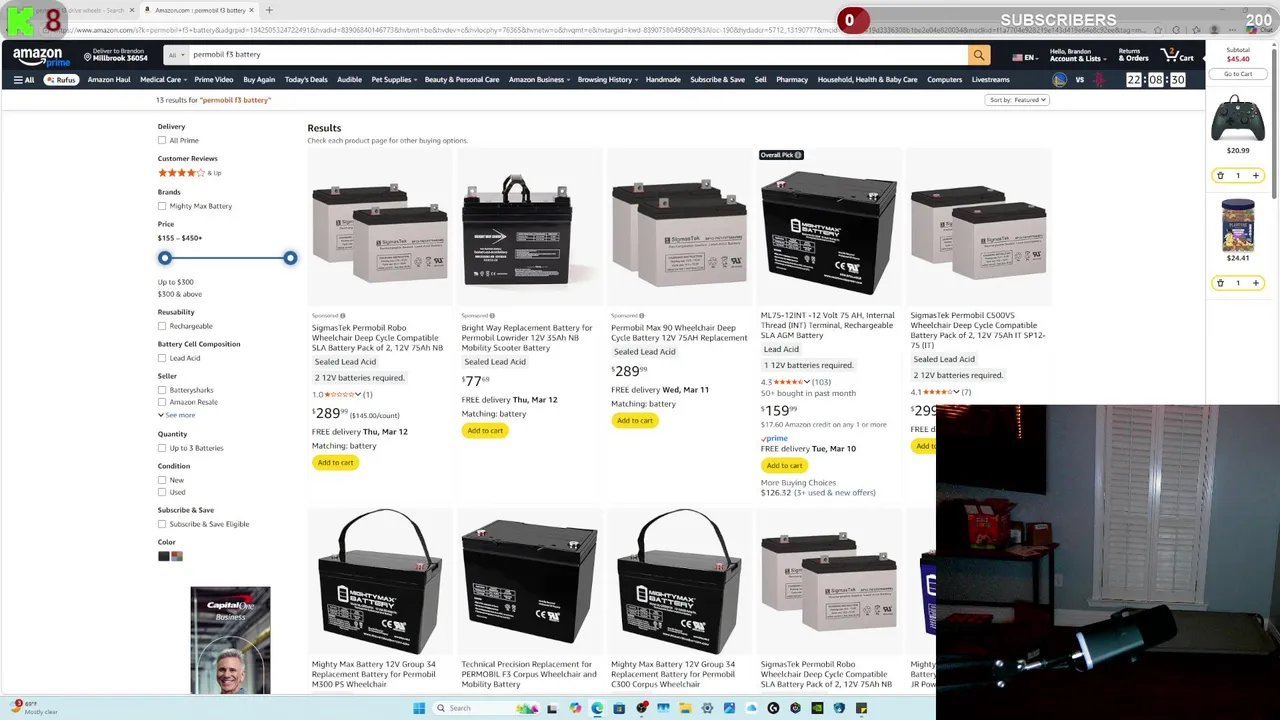Click sponsored info icon under SigmasTek Robo listing

click(342, 316)
